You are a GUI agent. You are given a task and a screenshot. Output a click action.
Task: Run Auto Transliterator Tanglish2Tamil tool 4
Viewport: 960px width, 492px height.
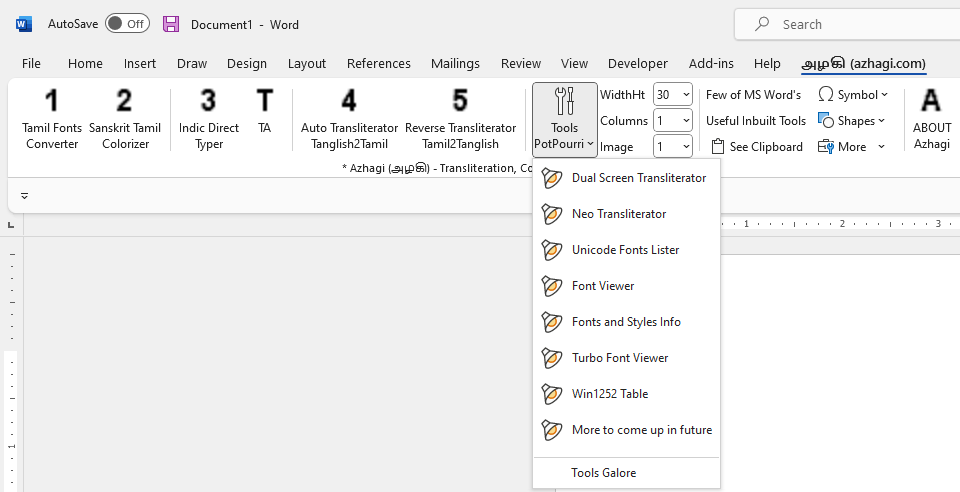click(x=349, y=119)
